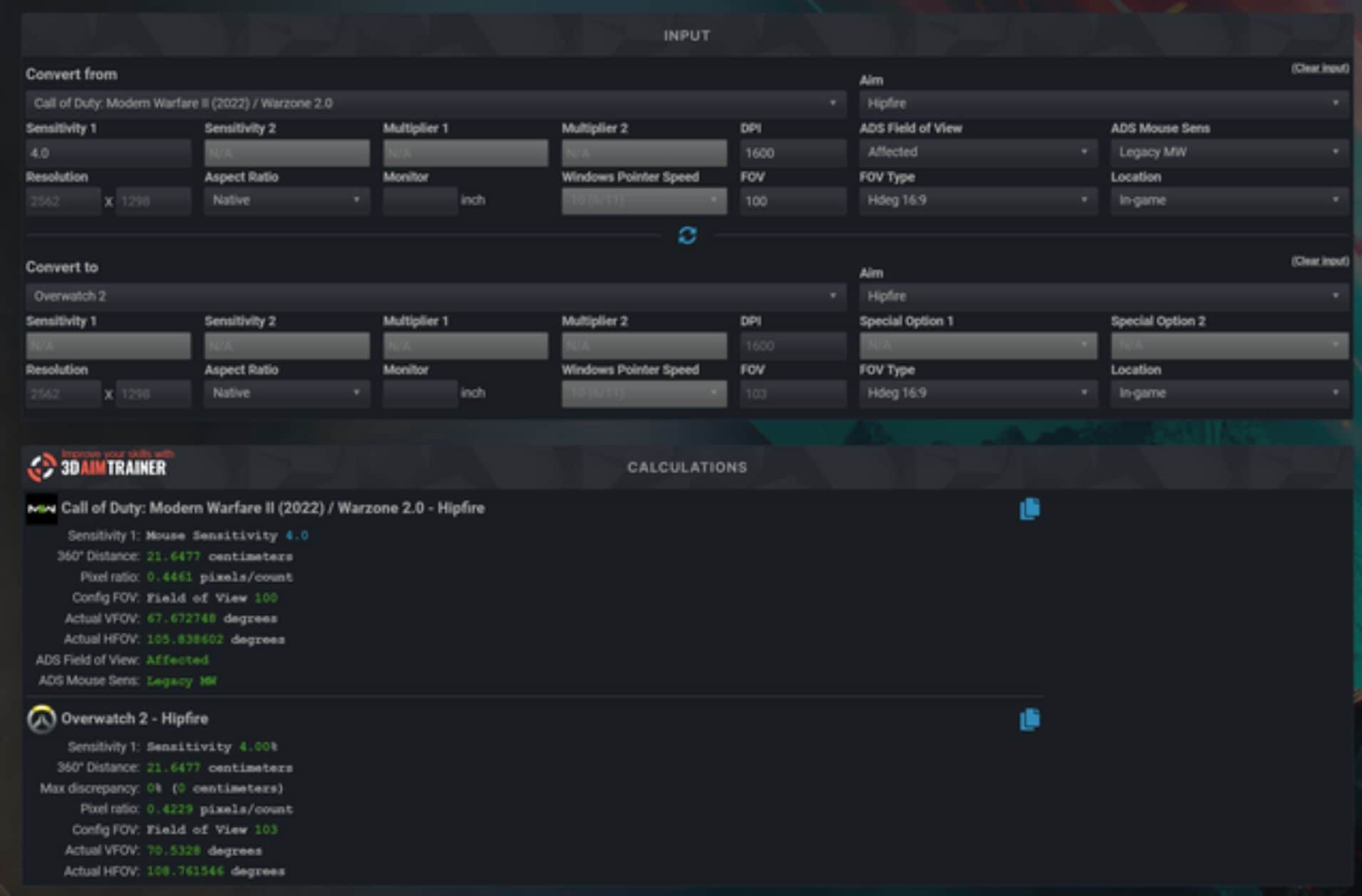Copy the Overwatch 2 calculations
Screen dimensions: 1362x896
(x=1029, y=719)
